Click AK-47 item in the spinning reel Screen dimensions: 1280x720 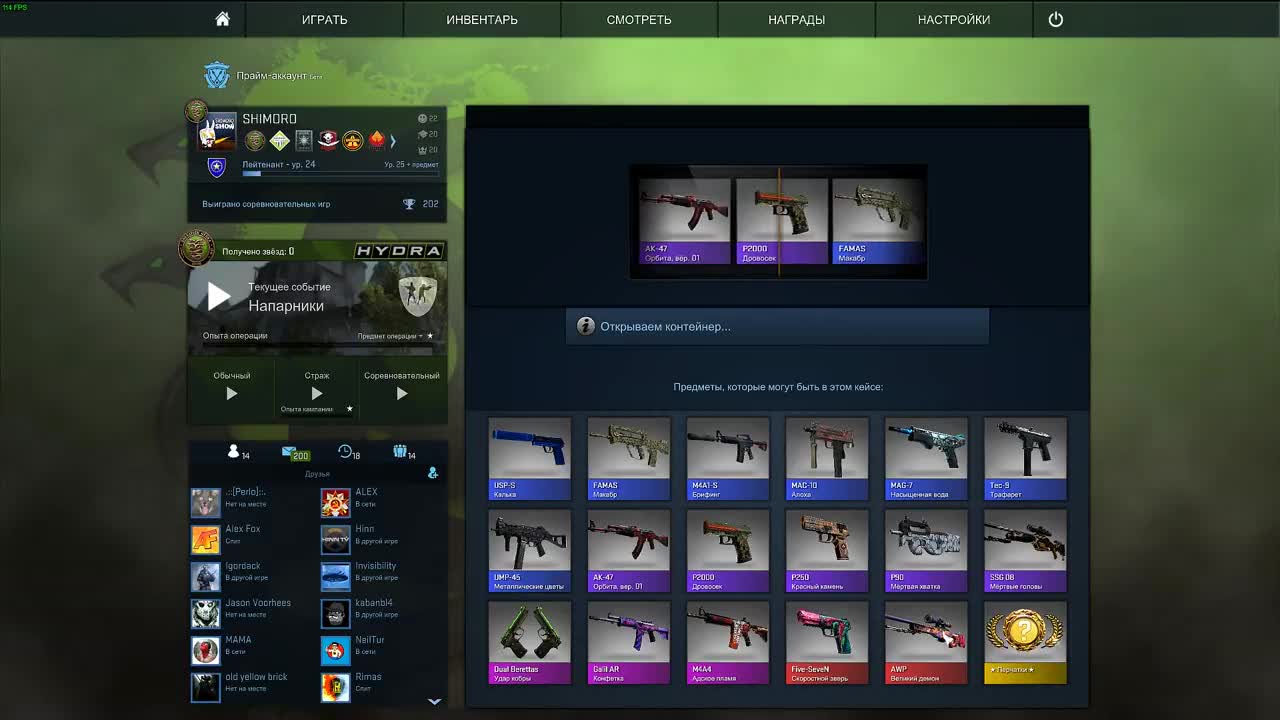click(x=685, y=221)
